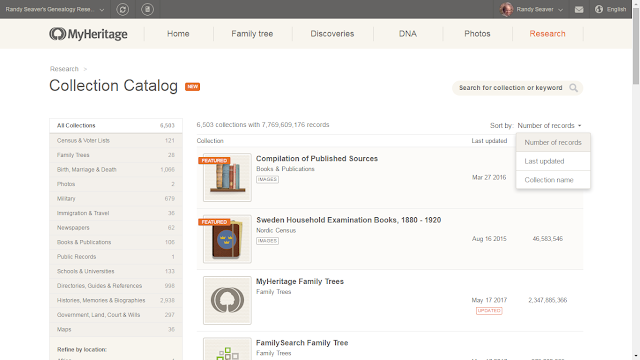Open the Discoveries menu
Screen dimensions: 640x360
(x=332, y=34)
